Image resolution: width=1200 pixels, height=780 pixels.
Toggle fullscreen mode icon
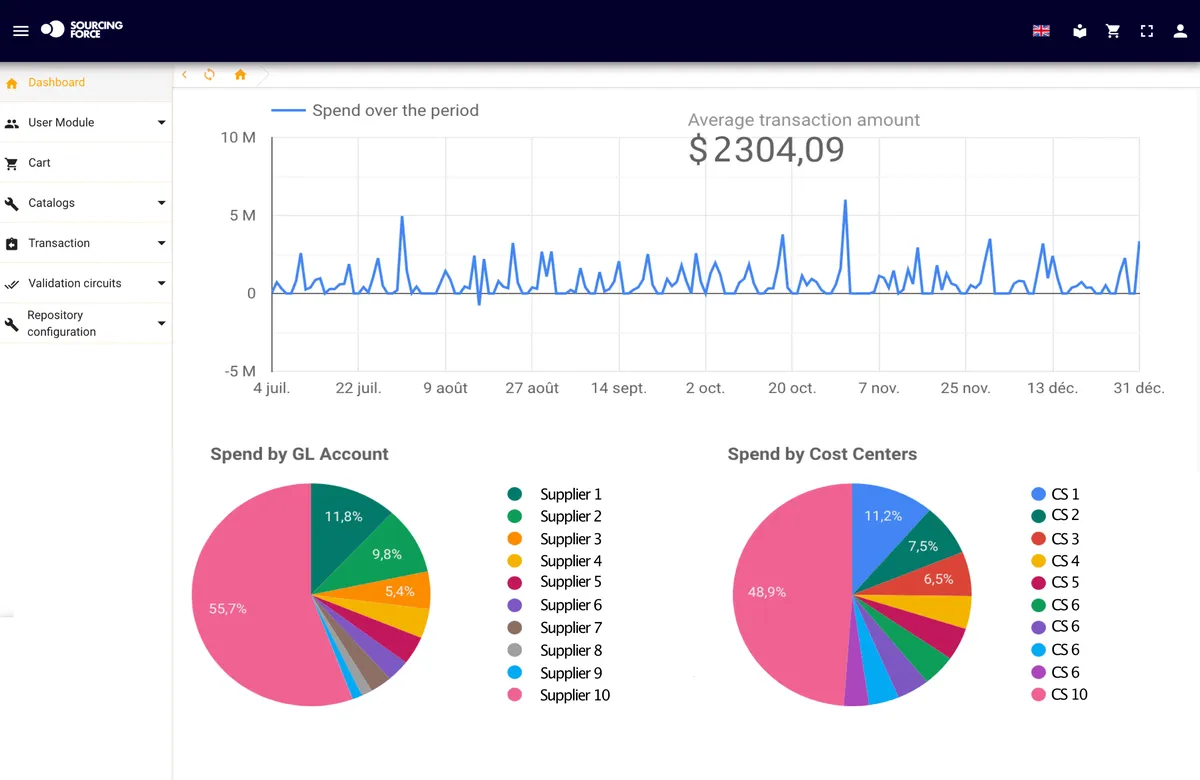[1147, 31]
